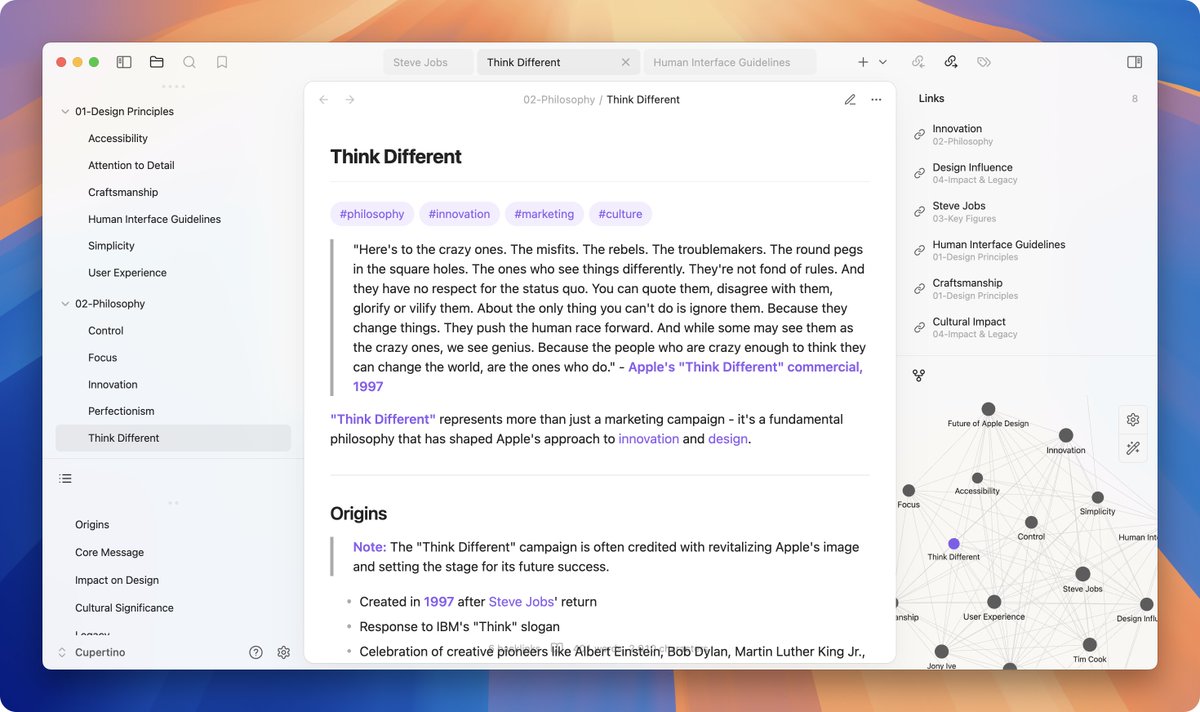This screenshot has width=1200, height=712.
Task: Click the local graph icon above graph
Action: tap(919, 376)
